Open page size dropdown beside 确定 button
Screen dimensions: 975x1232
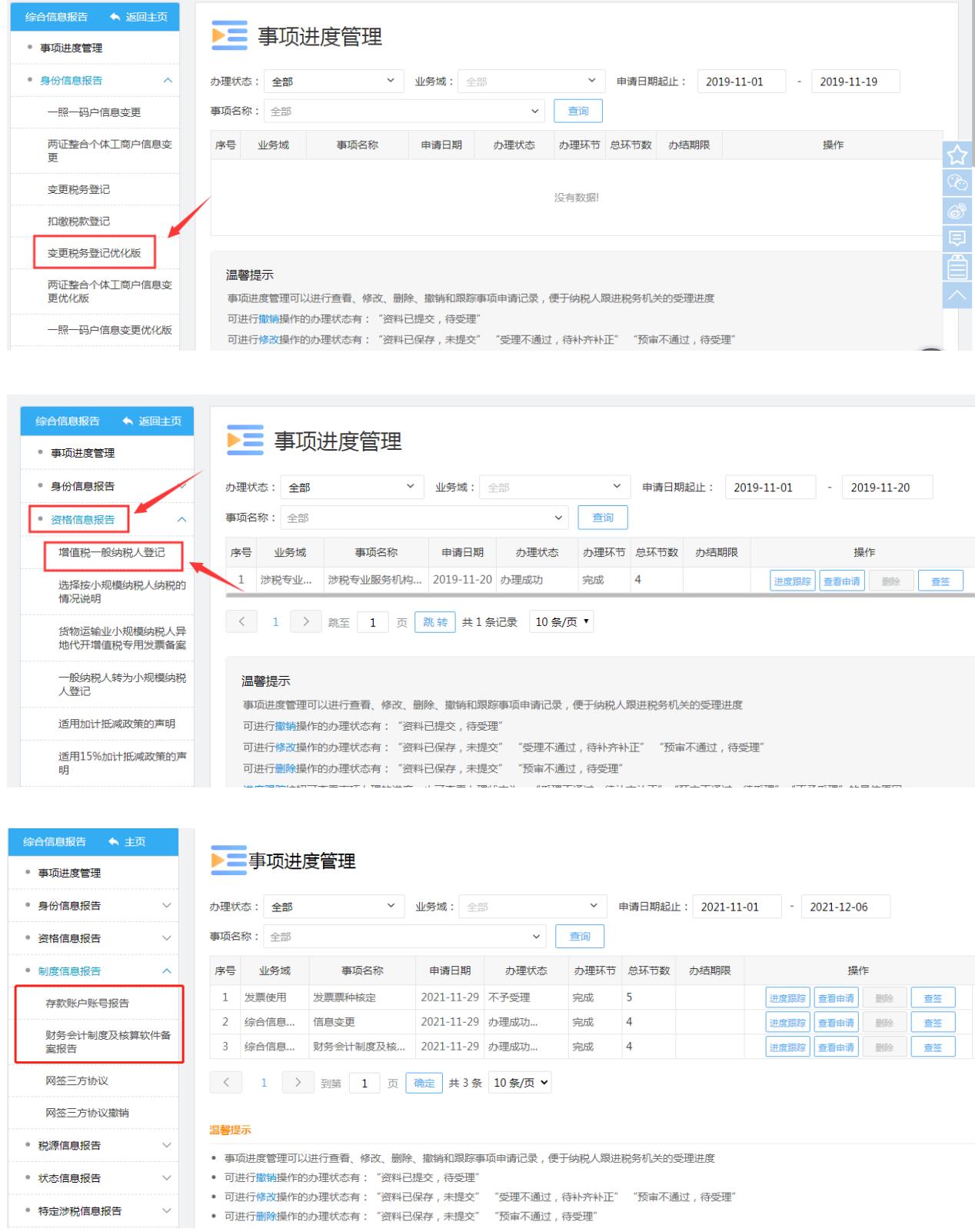tap(521, 1083)
